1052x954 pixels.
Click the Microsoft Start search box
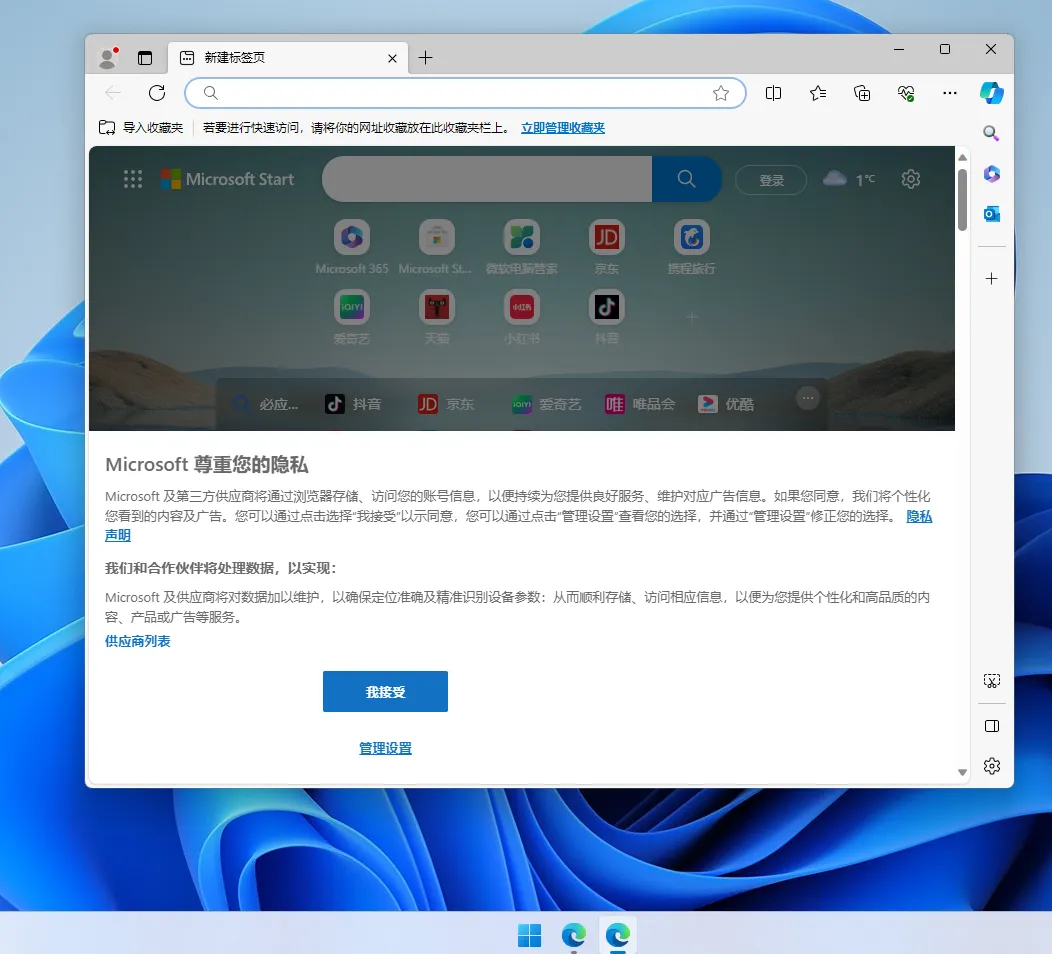[487, 178]
